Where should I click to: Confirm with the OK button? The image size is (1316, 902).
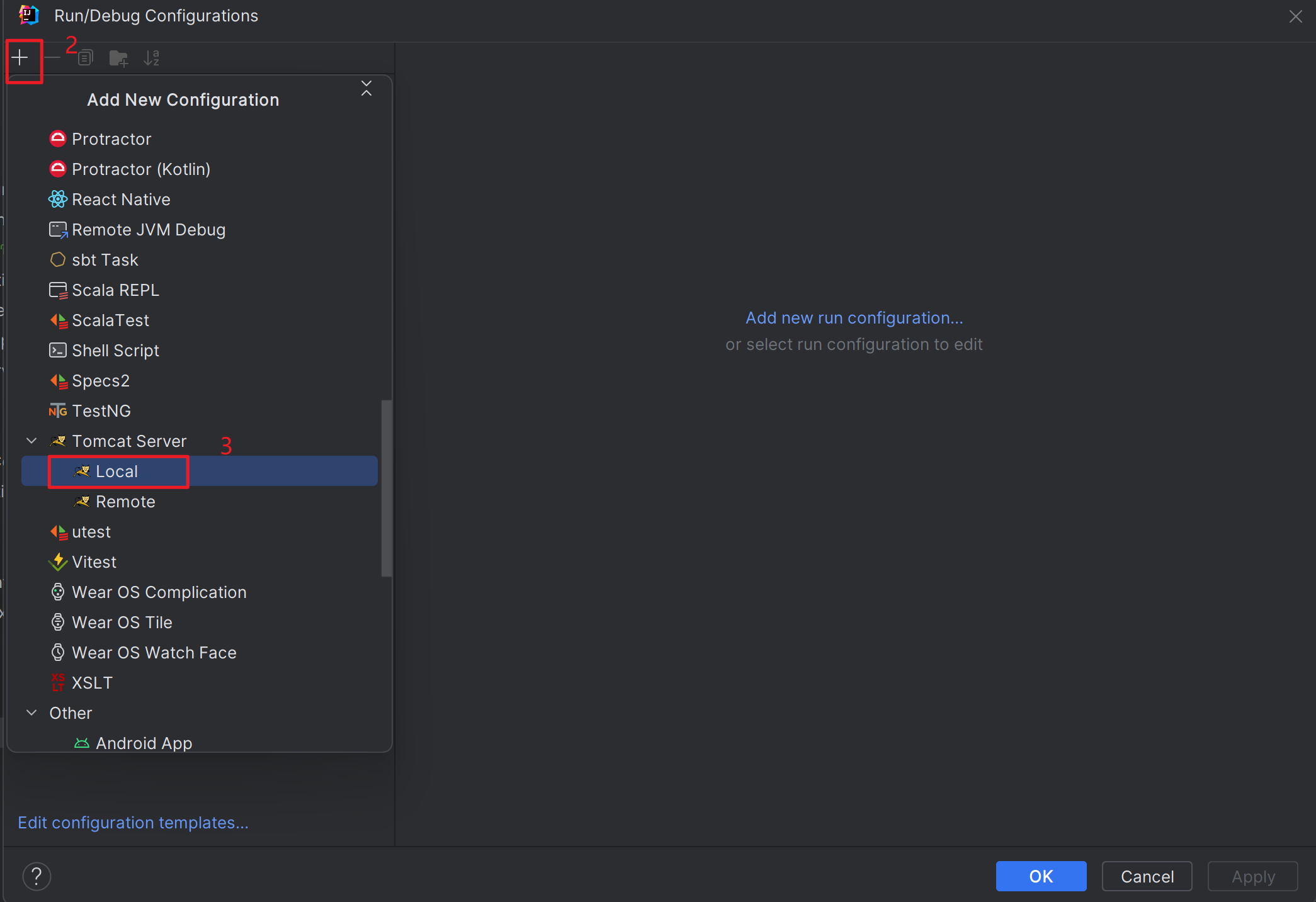coord(1041,876)
